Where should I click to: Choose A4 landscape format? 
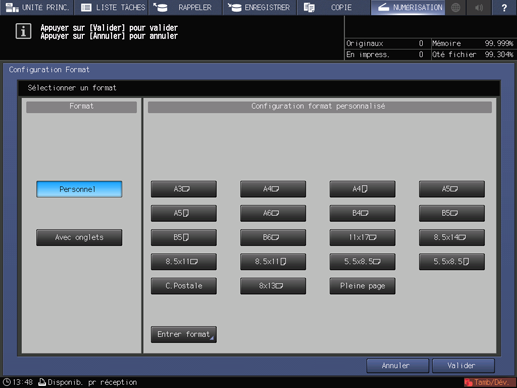tap(273, 189)
